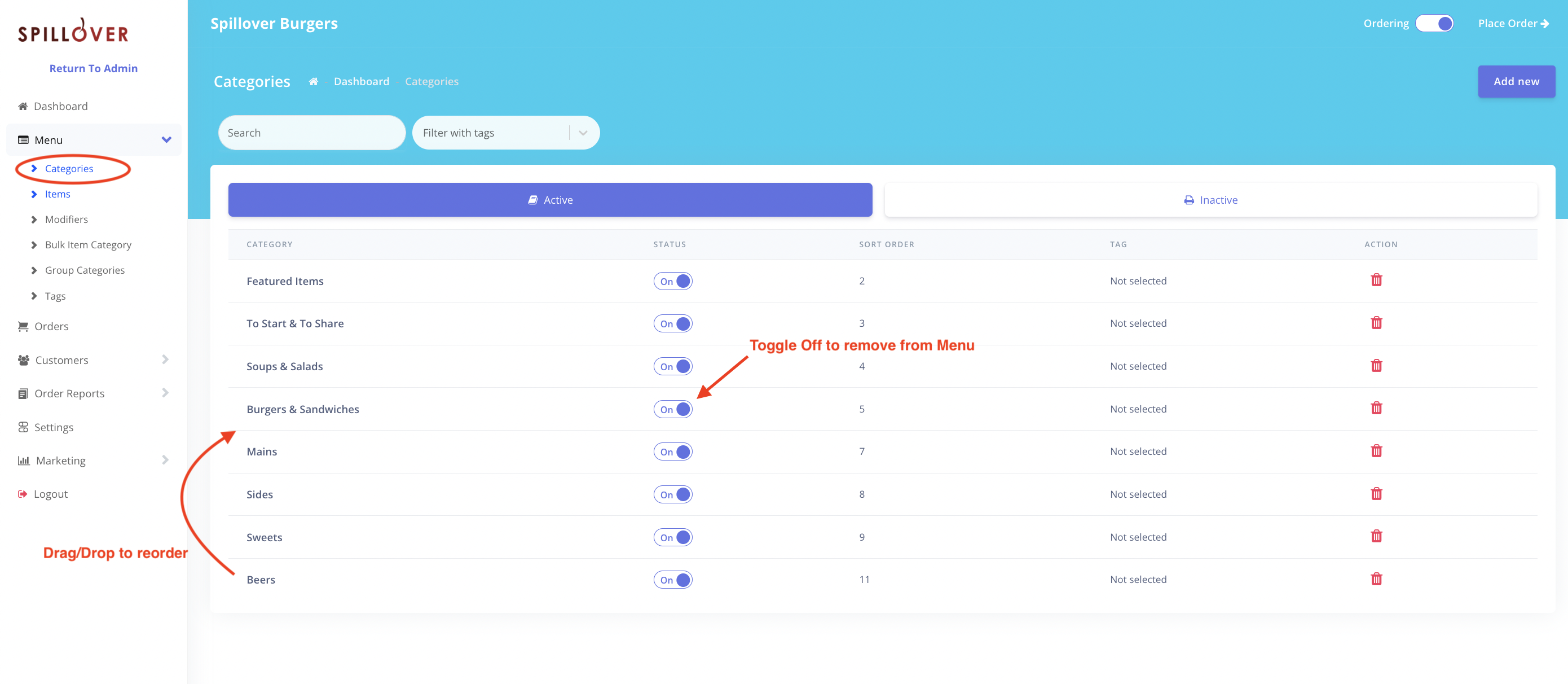Click the Settings icon in sidebar
This screenshot has height=684, width=1568.
pyautogui.click(x=23, y=427)
